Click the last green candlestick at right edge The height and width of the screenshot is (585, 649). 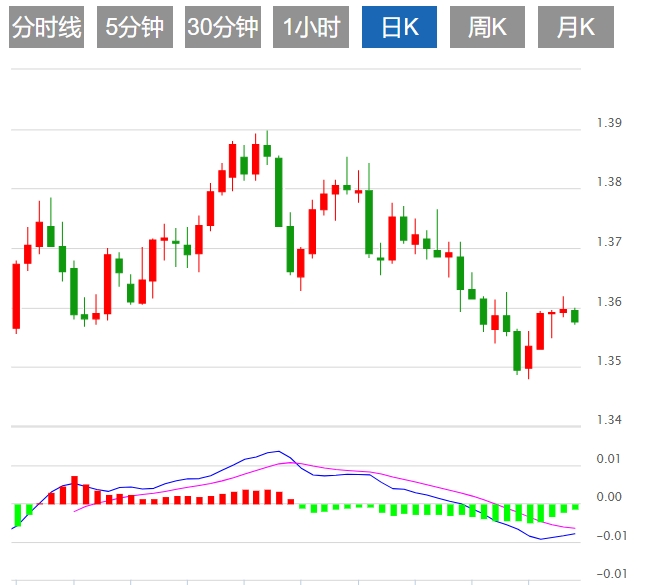[574, 316]
